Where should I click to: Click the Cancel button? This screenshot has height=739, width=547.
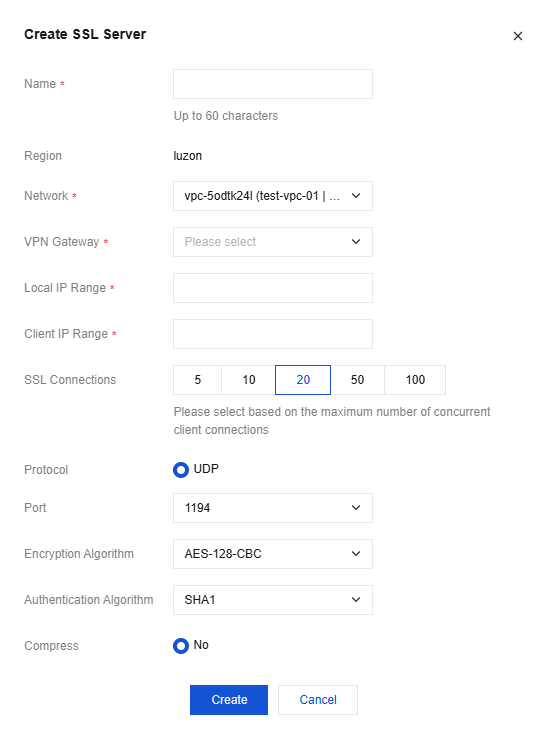click(x=318, y=700)
